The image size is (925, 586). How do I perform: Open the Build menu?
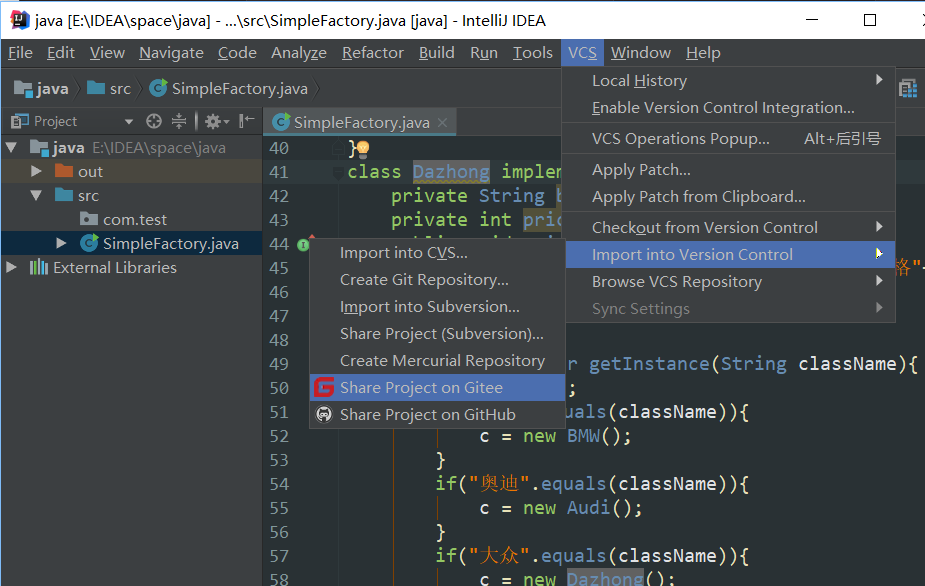437,53
